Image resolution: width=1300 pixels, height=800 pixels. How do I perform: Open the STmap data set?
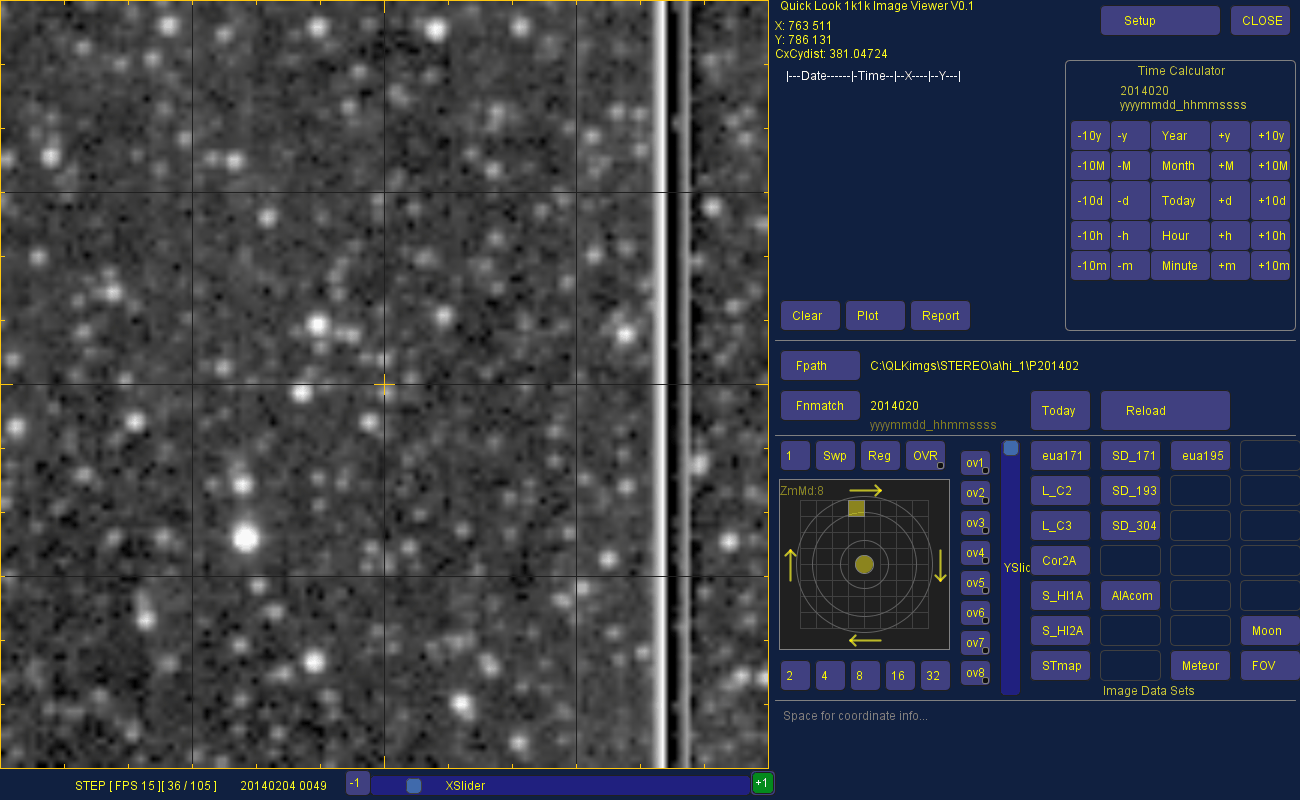[x=1060, y=666]
